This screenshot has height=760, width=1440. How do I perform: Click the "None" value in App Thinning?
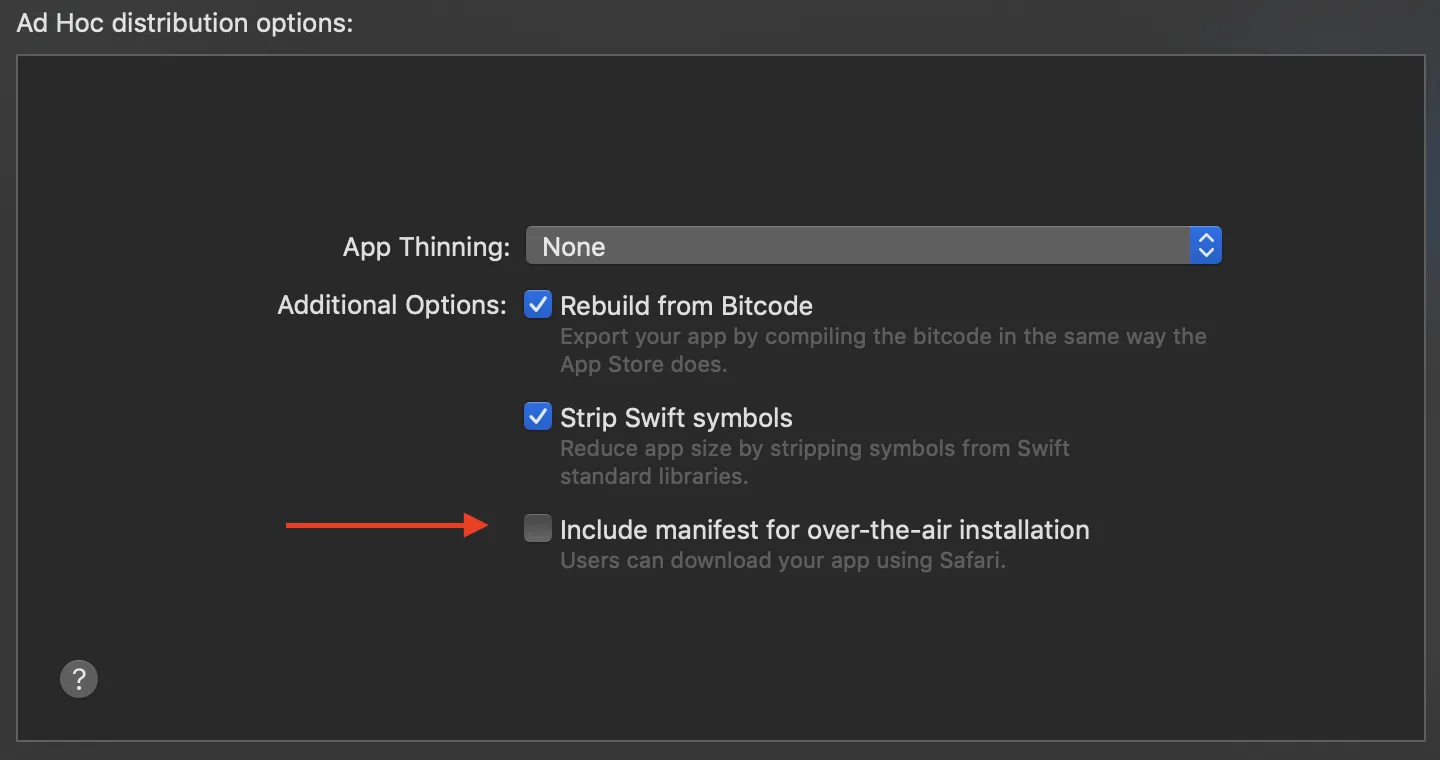click(574, 247)
